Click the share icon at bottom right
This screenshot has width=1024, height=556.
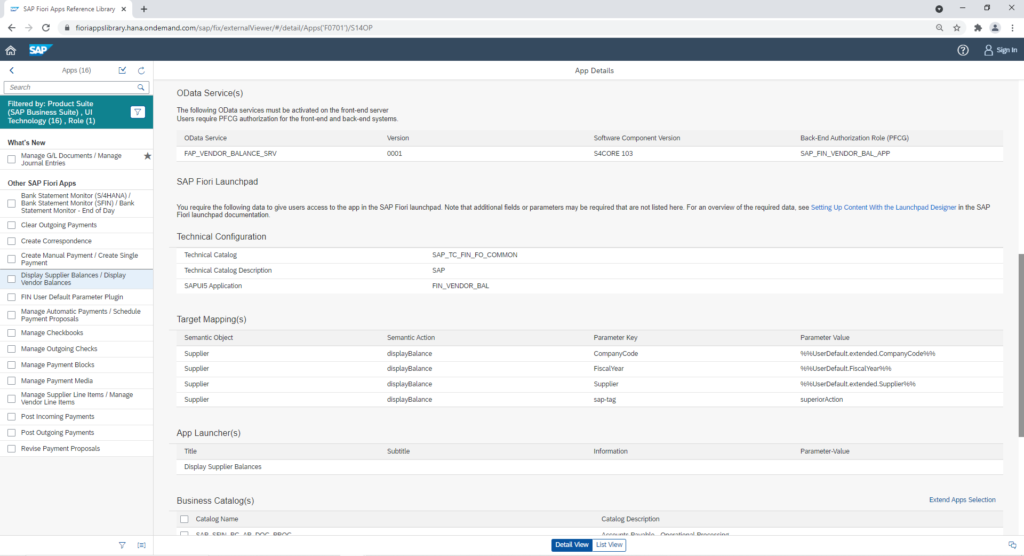1012,545
